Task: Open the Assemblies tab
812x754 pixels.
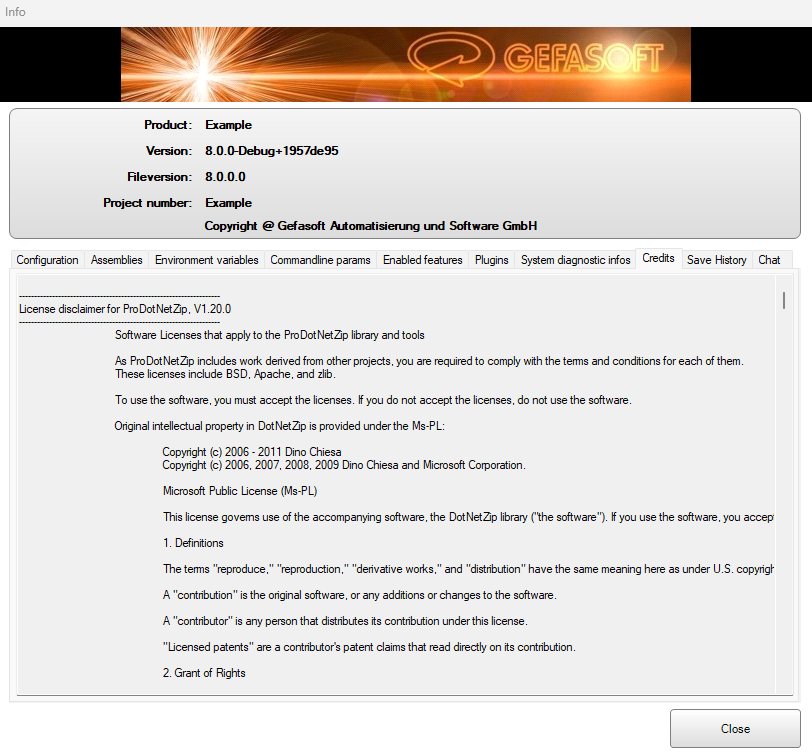Action: 117,260
